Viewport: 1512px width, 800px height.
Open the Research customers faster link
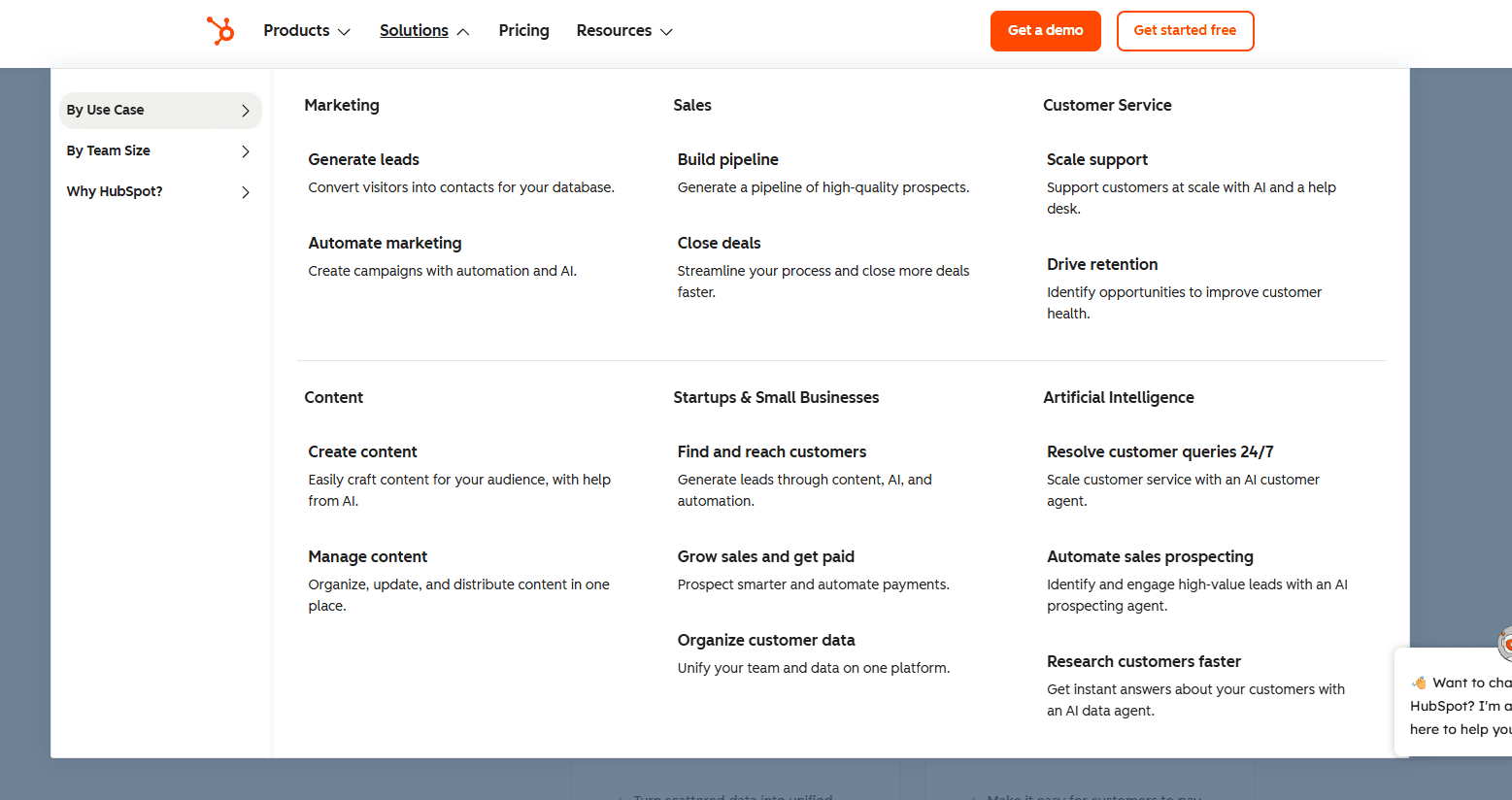[1143, 661]
